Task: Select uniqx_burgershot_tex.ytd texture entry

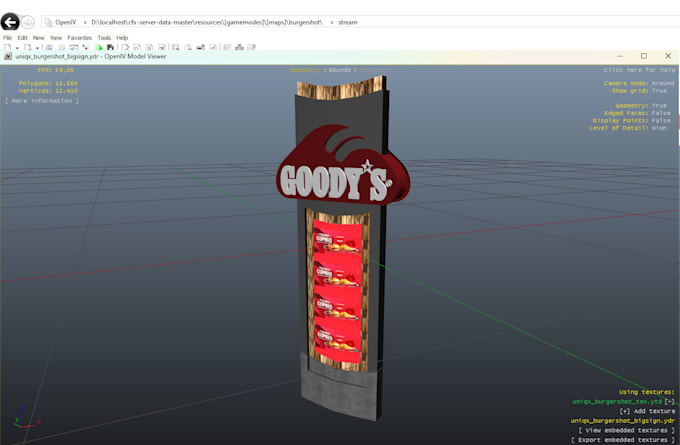Action: (617, 402)
